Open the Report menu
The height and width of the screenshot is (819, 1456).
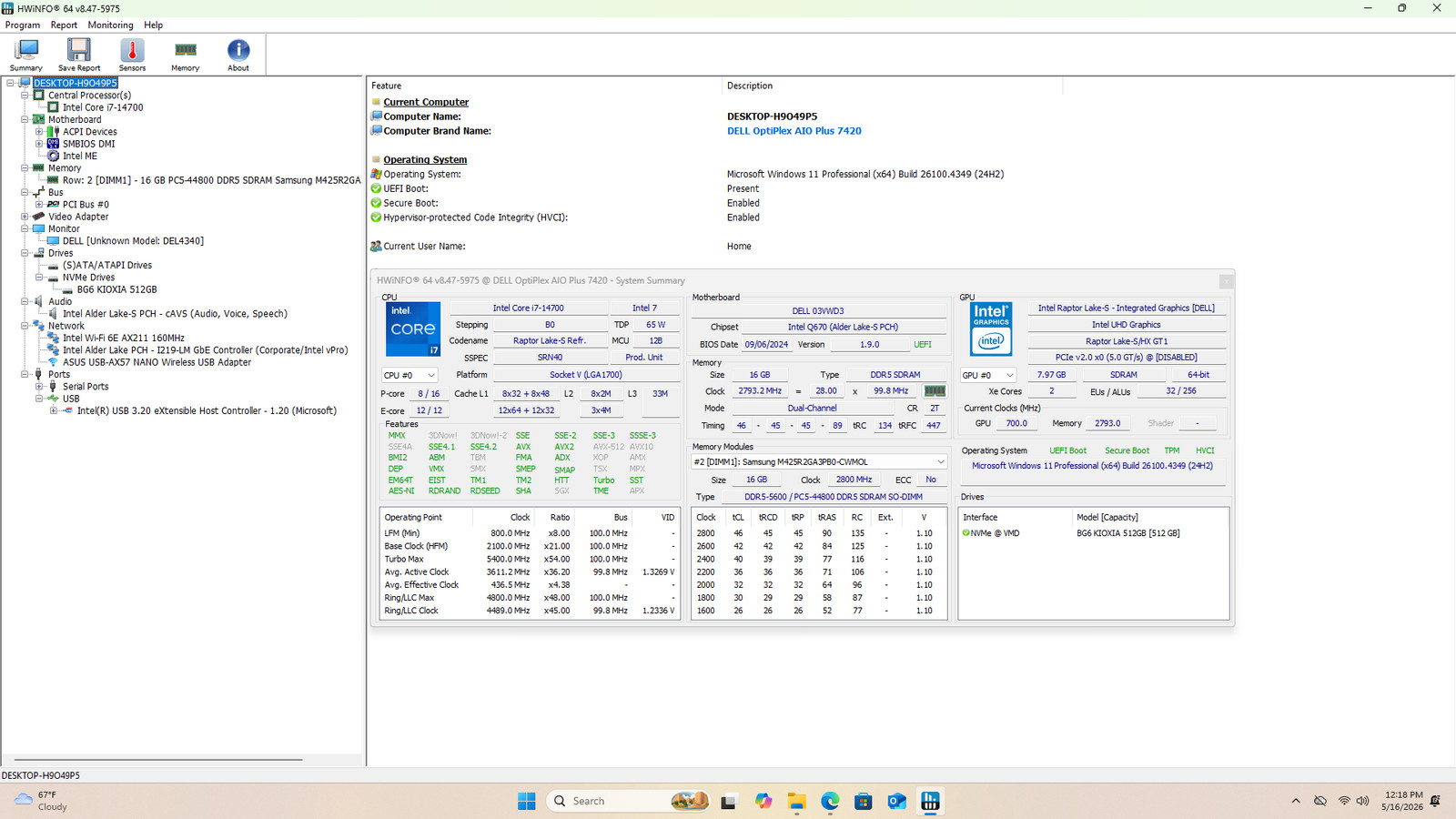64,25
